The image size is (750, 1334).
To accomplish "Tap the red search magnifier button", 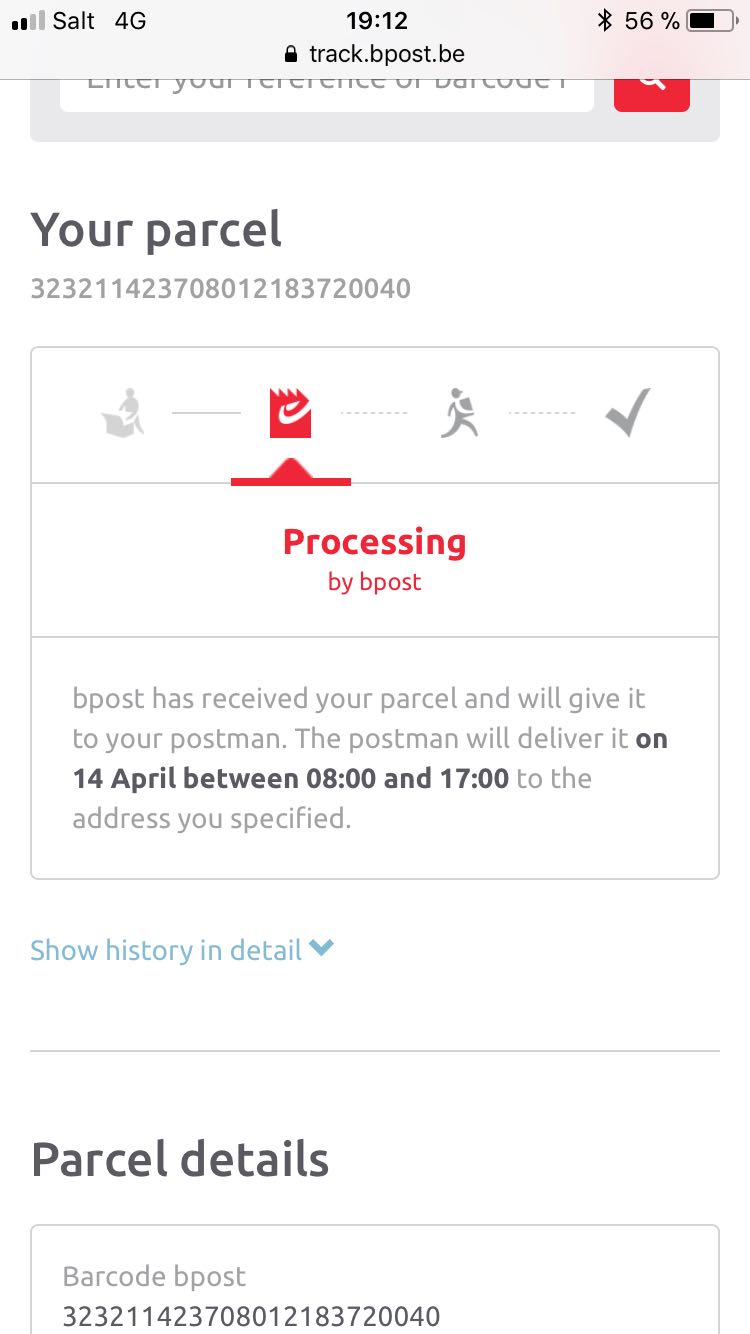I will (x=651, y=84).
